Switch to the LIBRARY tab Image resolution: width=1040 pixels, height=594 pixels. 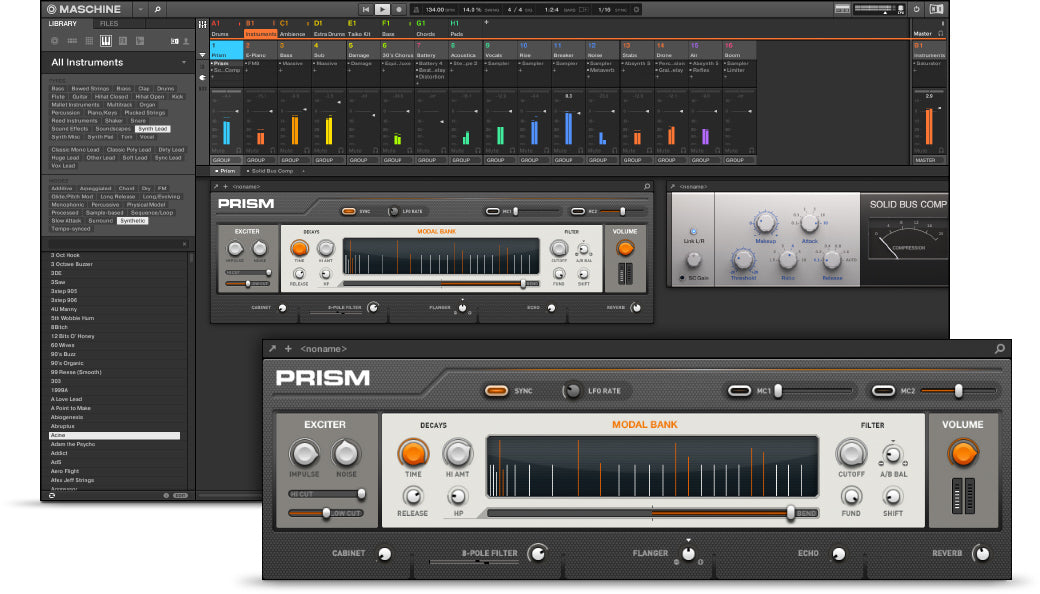62,24
